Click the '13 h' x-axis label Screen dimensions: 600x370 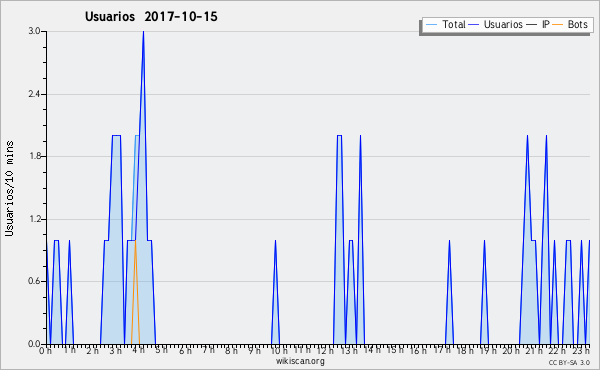click(349, 350)
